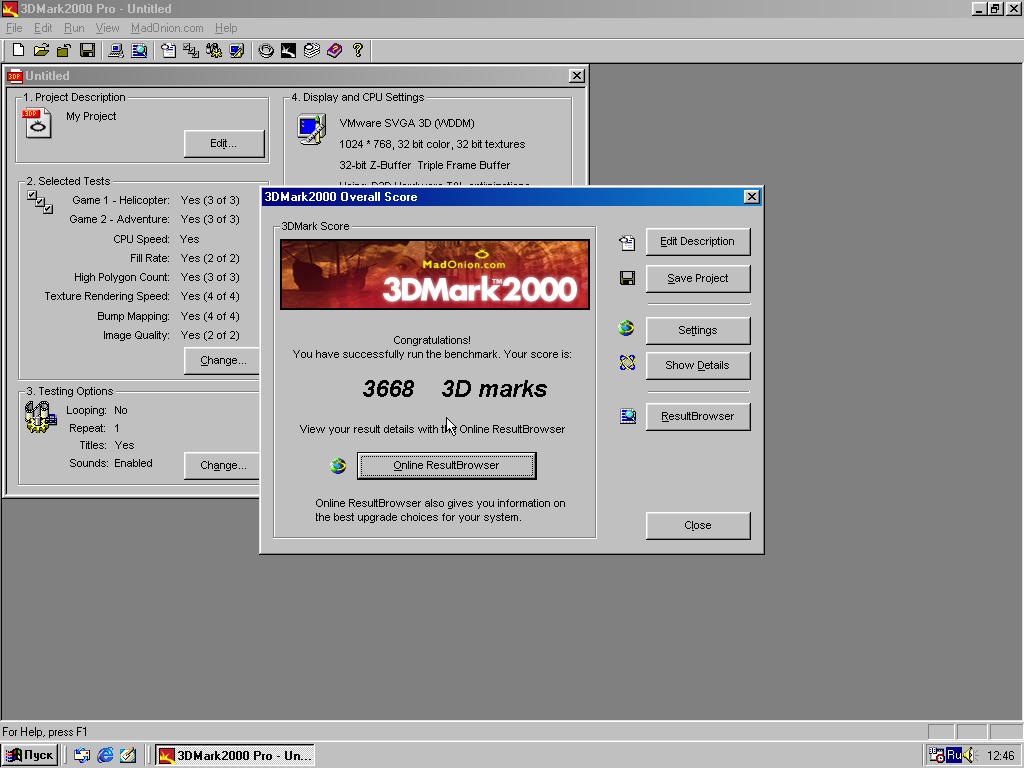Click the purple help book toolbar icon

(334, 50)
